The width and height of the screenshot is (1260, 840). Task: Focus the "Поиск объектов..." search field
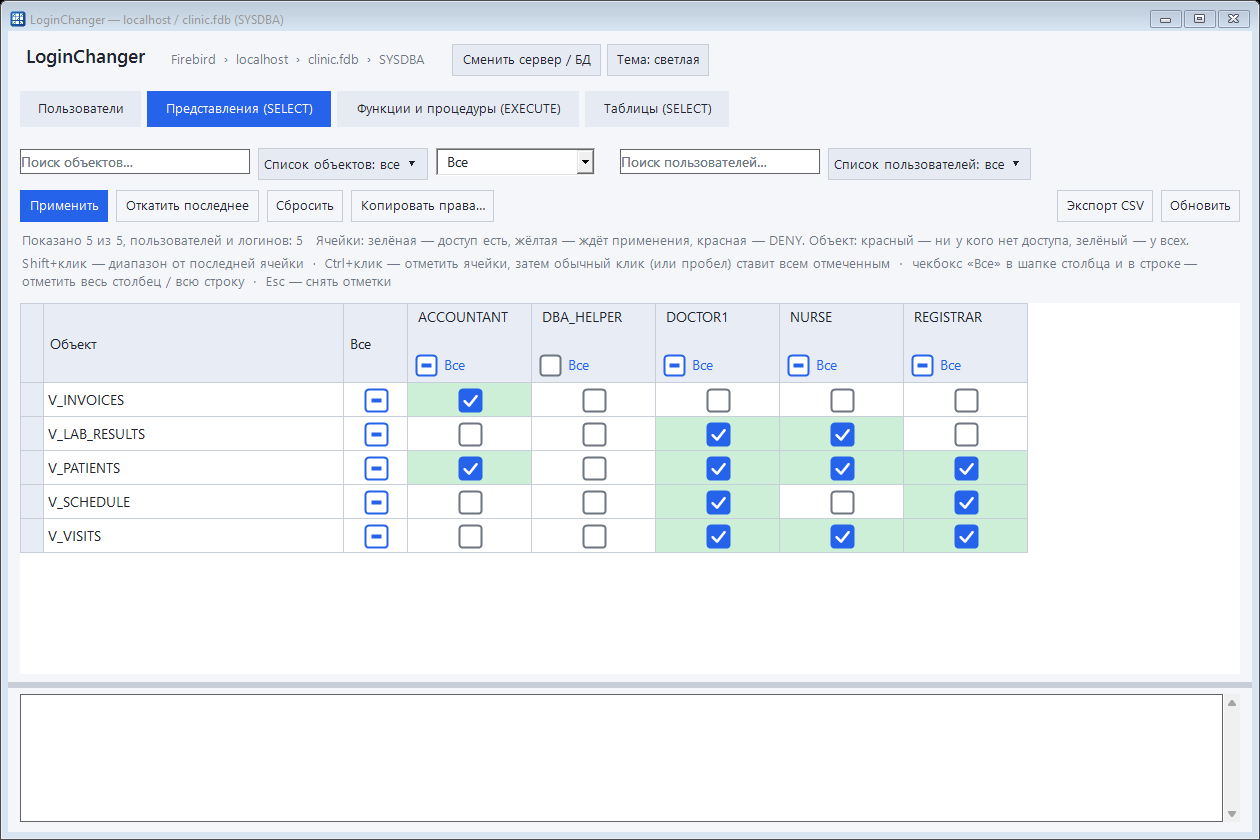click(135, 162)
